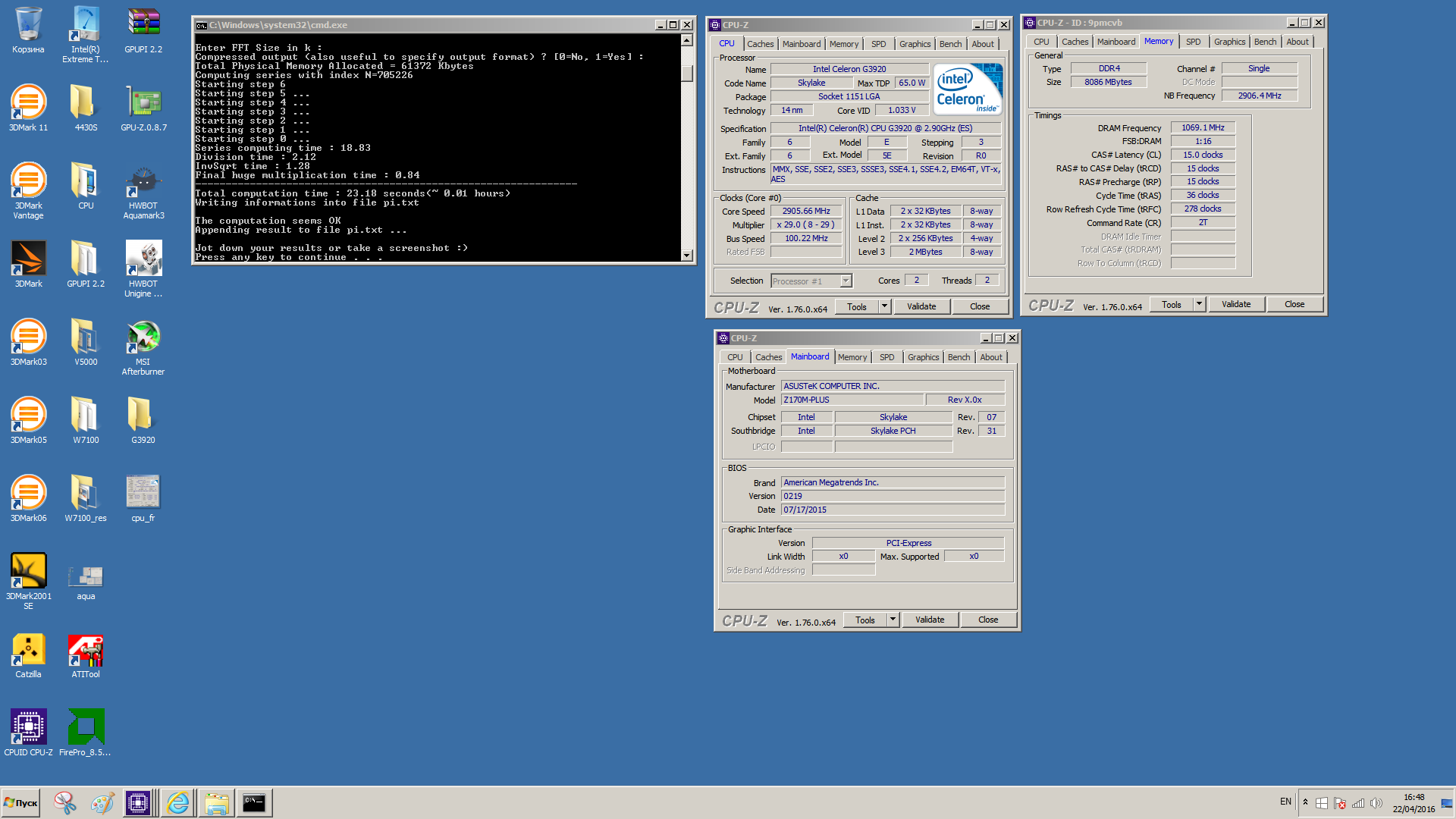
Task: Launch ATITool desktop shortcut
Action: tap(86, 655)
